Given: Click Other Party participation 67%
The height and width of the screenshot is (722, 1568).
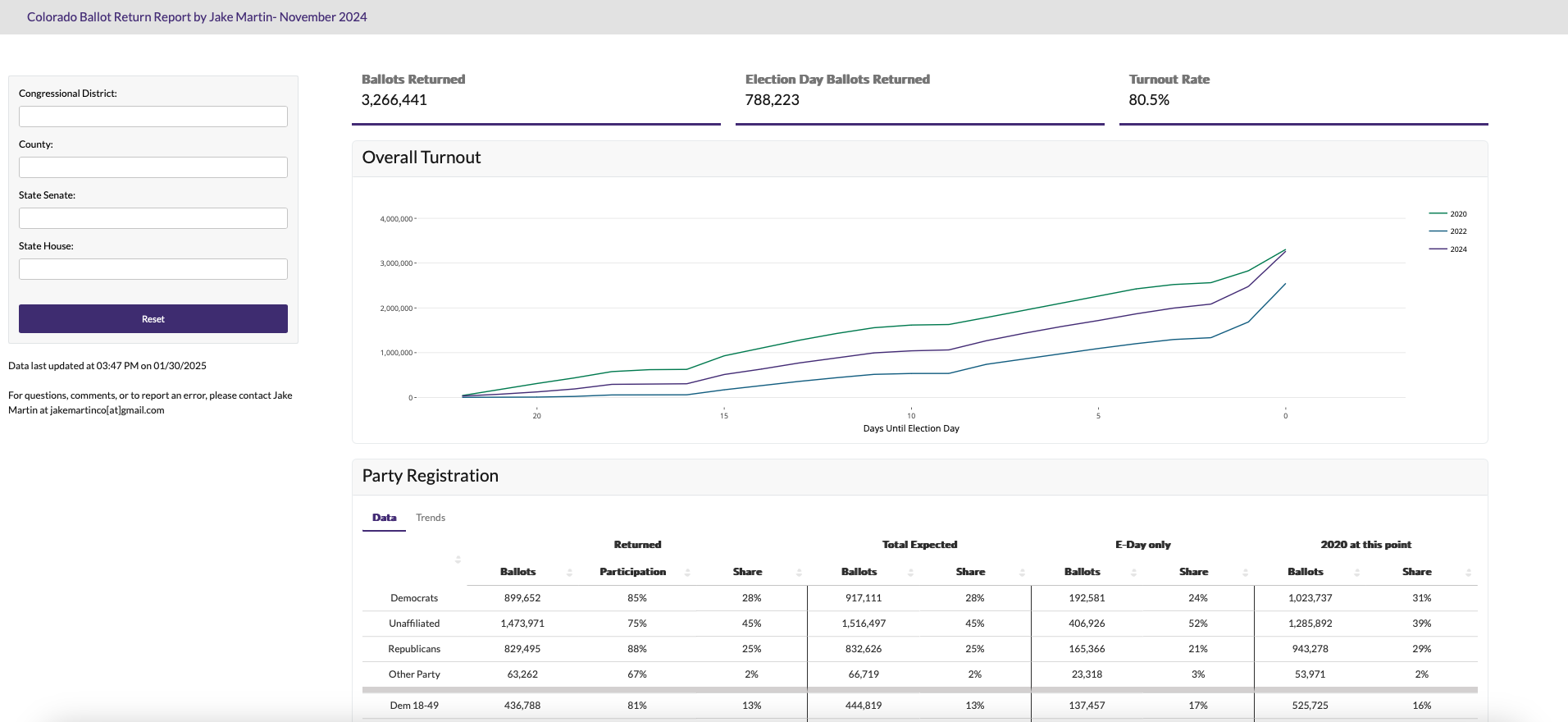Looking at the screenshot, I should 637,674.
